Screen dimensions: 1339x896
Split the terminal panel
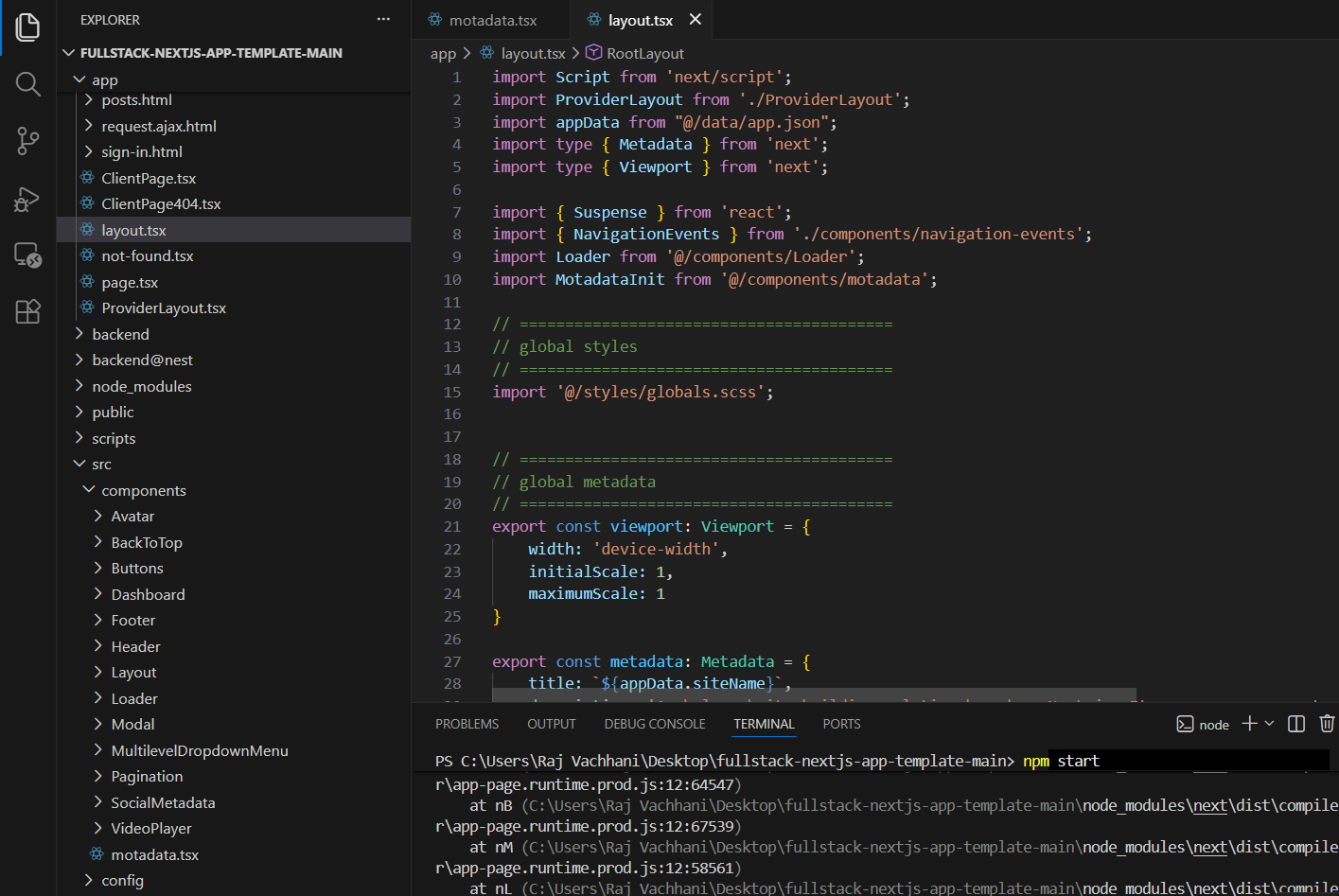[1296, 723]
